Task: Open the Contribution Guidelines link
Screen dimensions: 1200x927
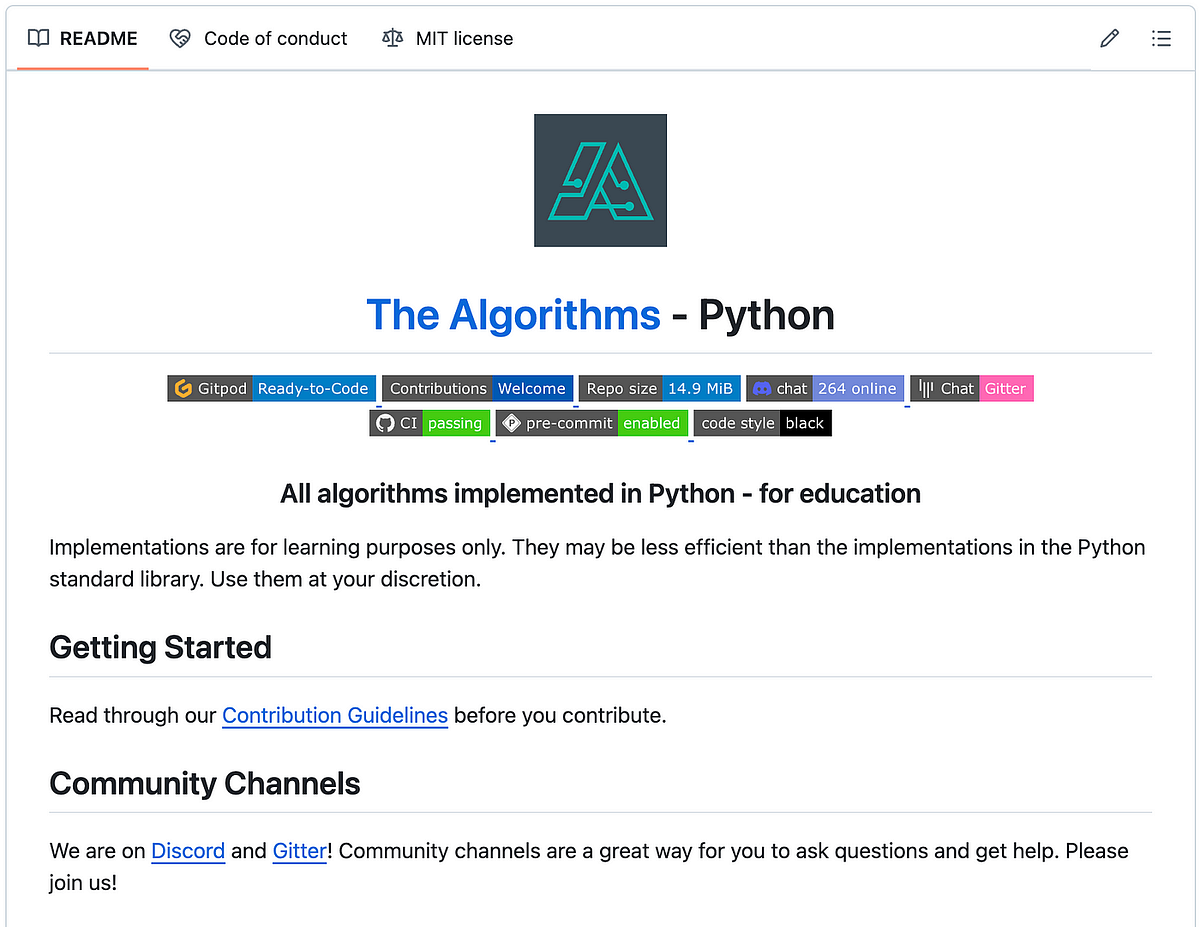Action: click(334, 715)
